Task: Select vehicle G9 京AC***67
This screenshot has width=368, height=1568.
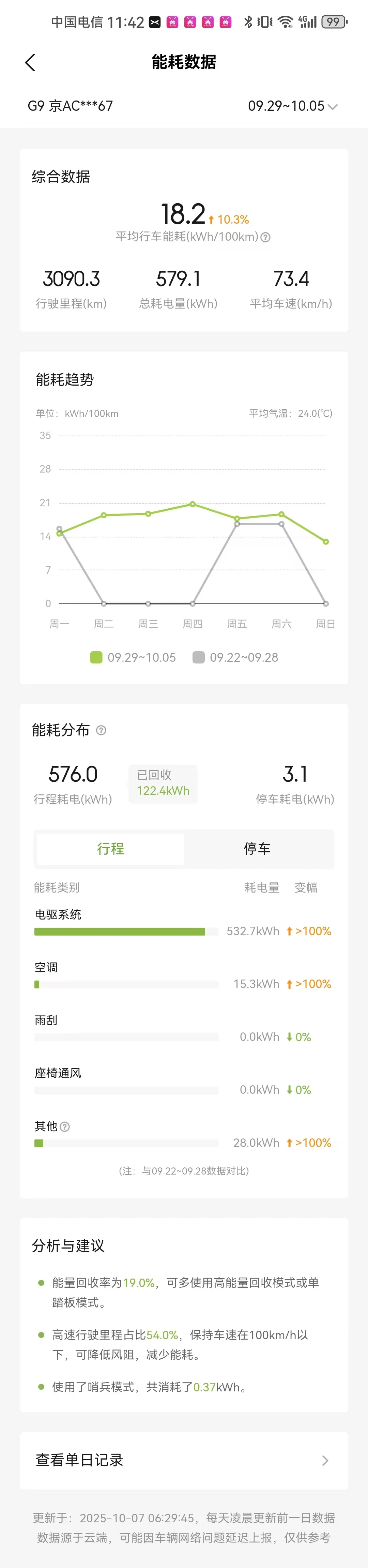Action: pos(71,106)
